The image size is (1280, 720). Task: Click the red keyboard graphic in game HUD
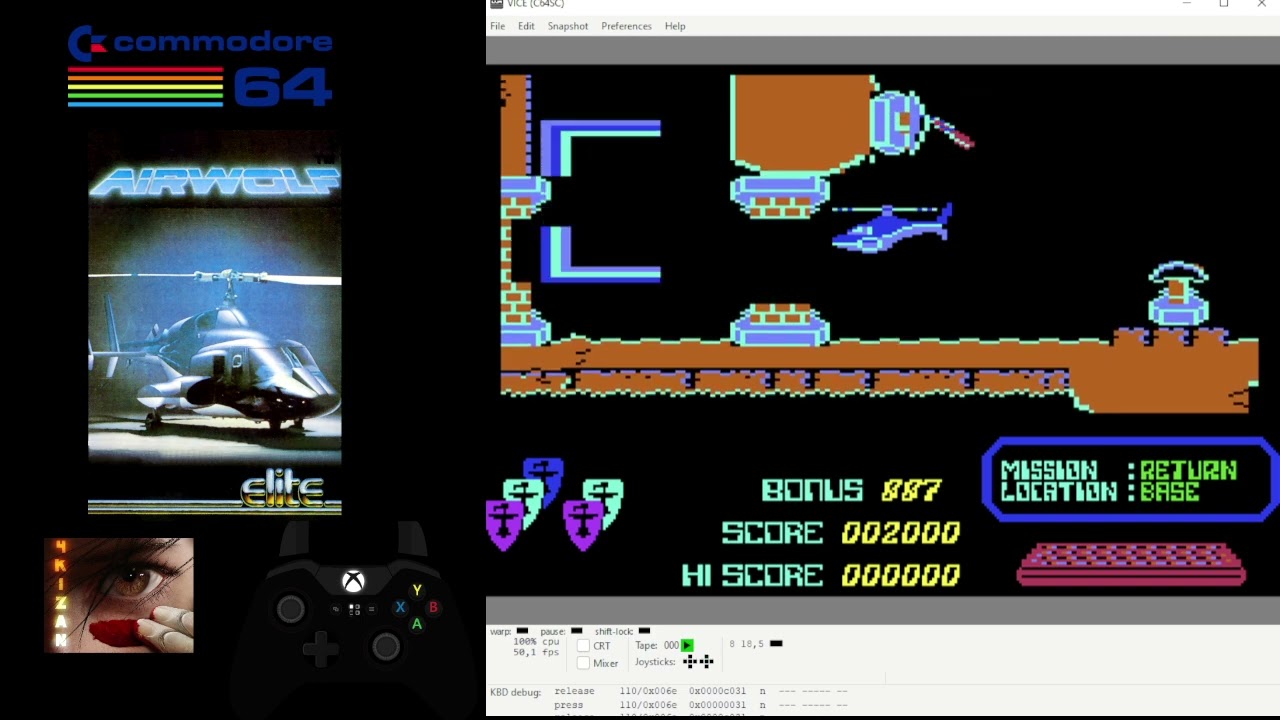click(1131, 564)
